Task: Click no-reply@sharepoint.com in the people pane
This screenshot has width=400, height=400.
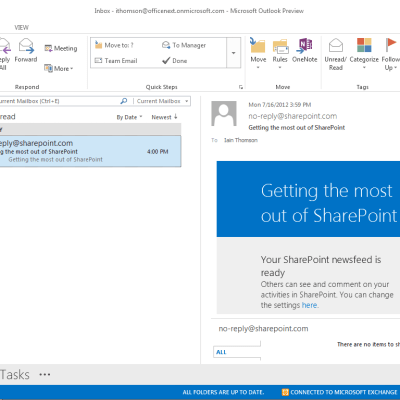Action: pyautogui.click(x=263, y=329)
